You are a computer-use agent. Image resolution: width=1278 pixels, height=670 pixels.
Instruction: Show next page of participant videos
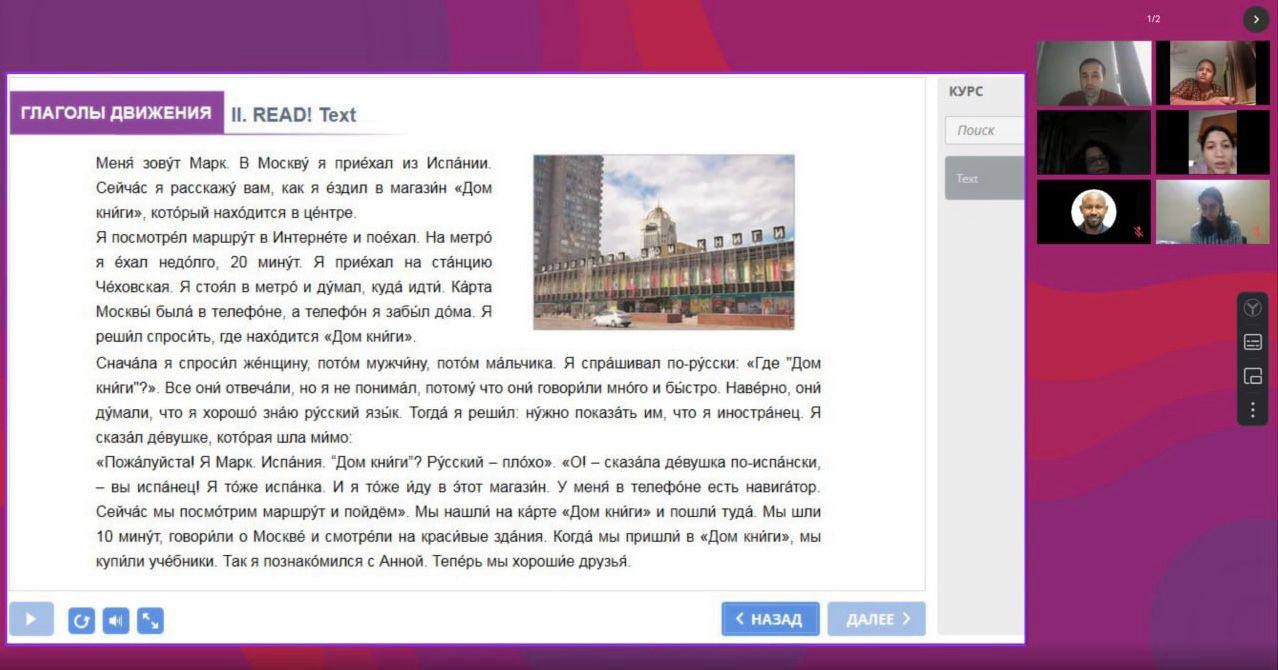(x=1256, y=19)
